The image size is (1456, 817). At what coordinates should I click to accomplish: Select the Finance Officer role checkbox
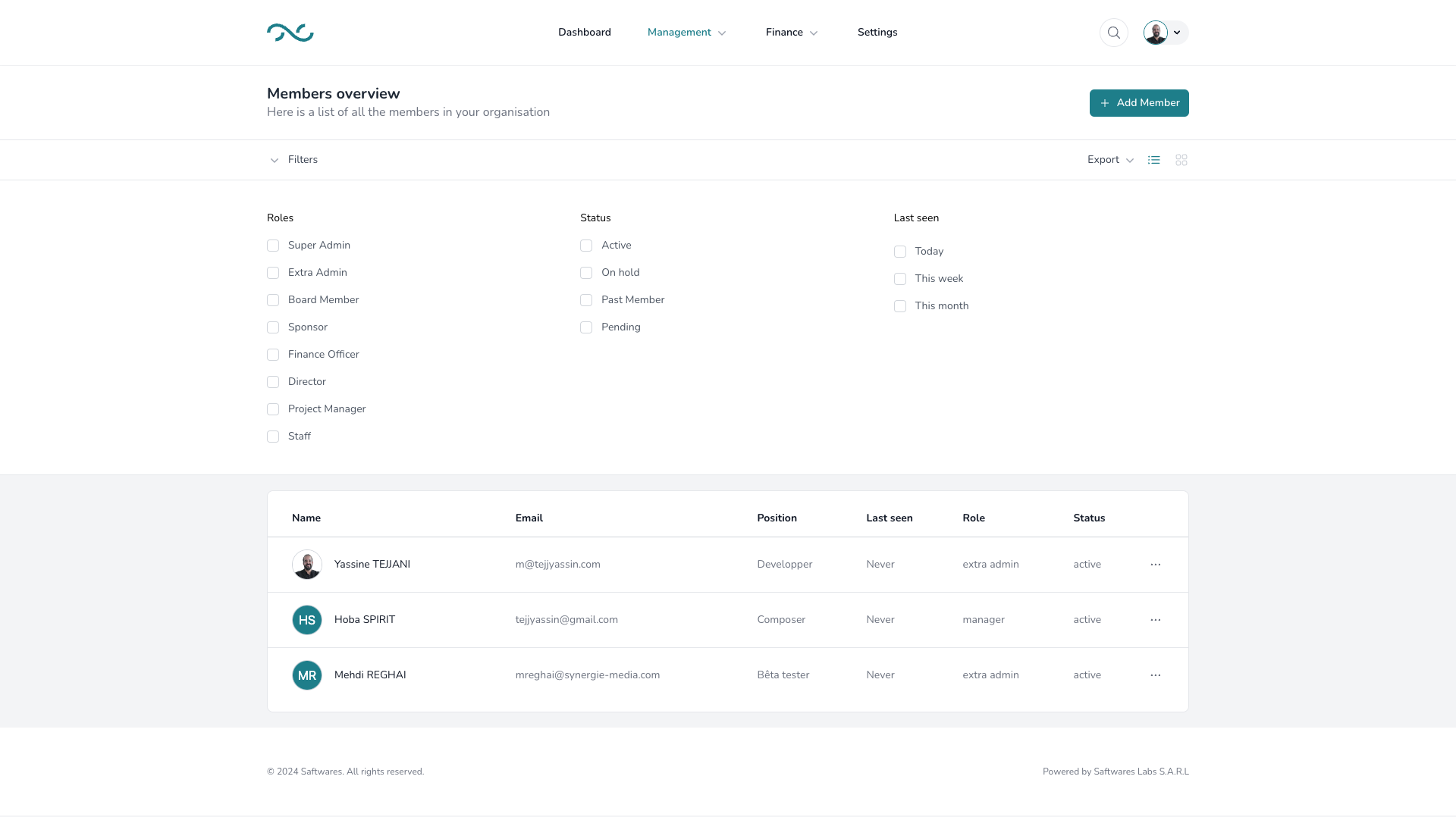point(273,355)
